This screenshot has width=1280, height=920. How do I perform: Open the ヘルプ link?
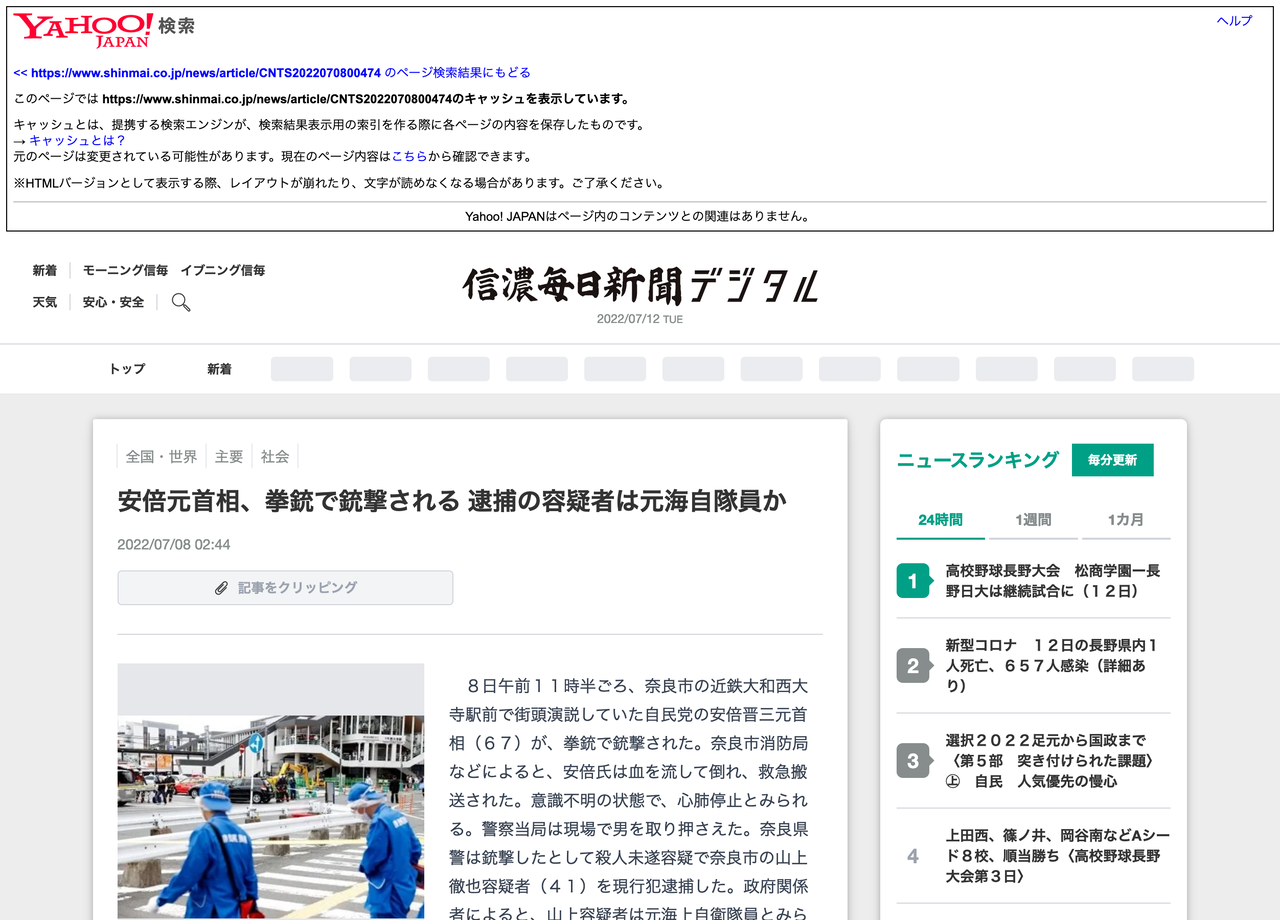(x=1234, y=21)
